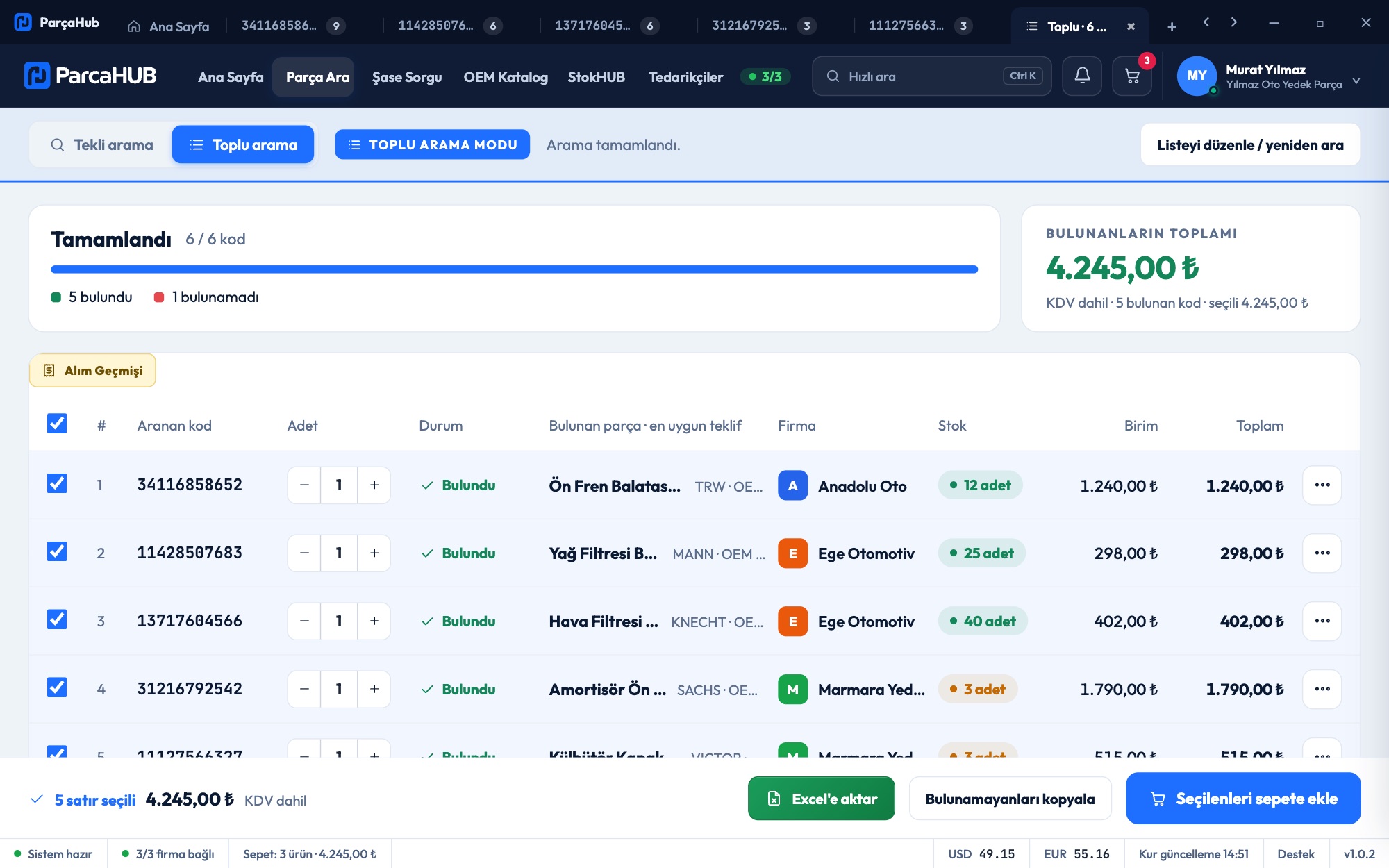
Task: Expand Murat Yılmaz account dropdown
Action: point(1356,81)
